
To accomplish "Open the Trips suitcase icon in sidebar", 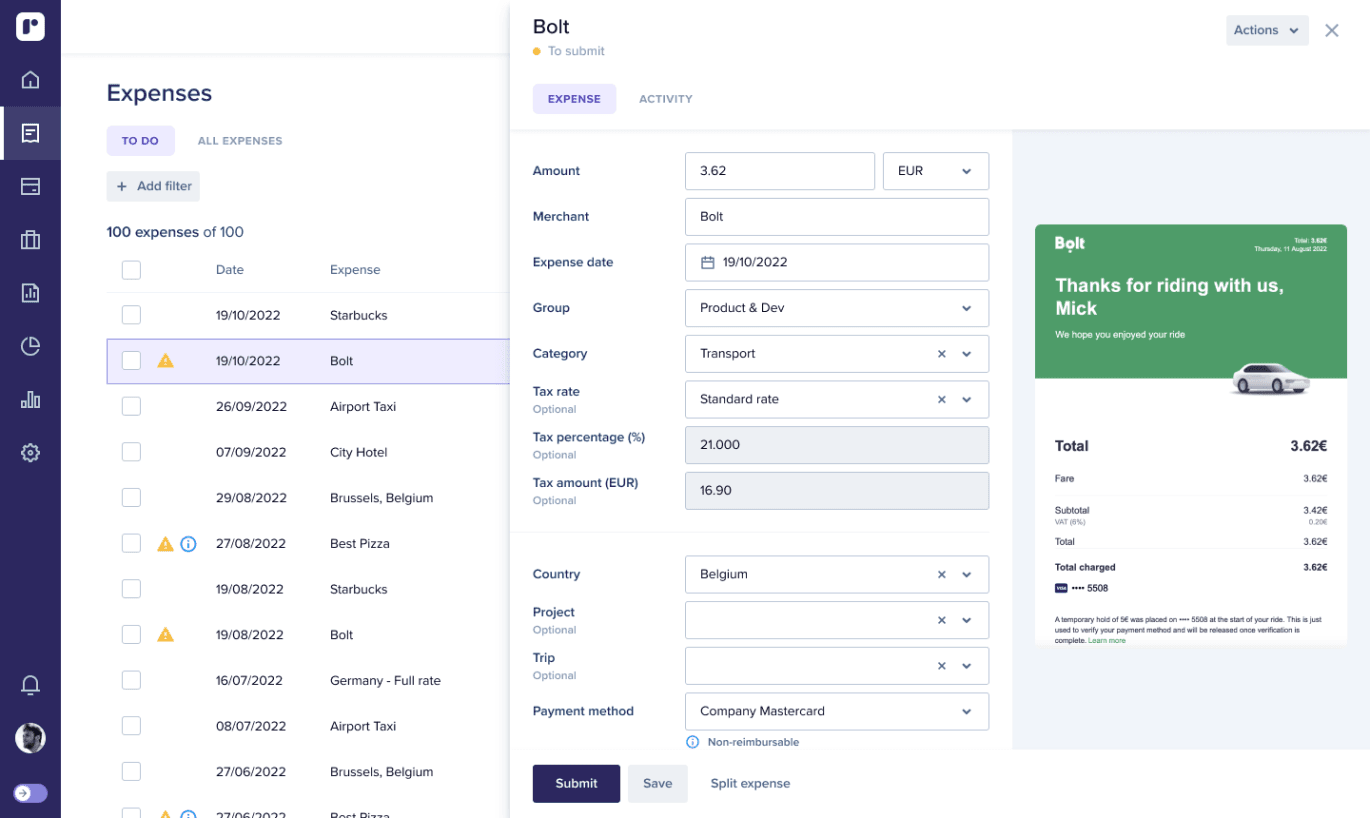I will coord(30,240).
